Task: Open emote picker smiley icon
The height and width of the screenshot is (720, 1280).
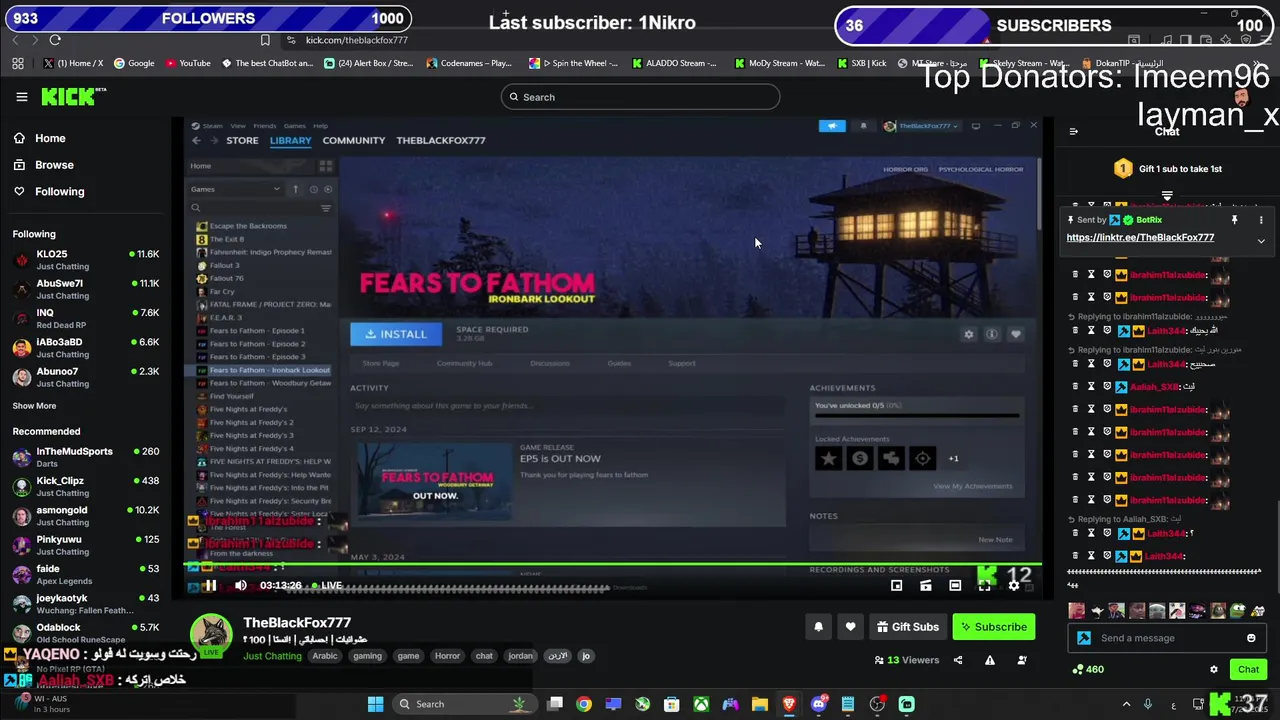Action: (1251, 638)
